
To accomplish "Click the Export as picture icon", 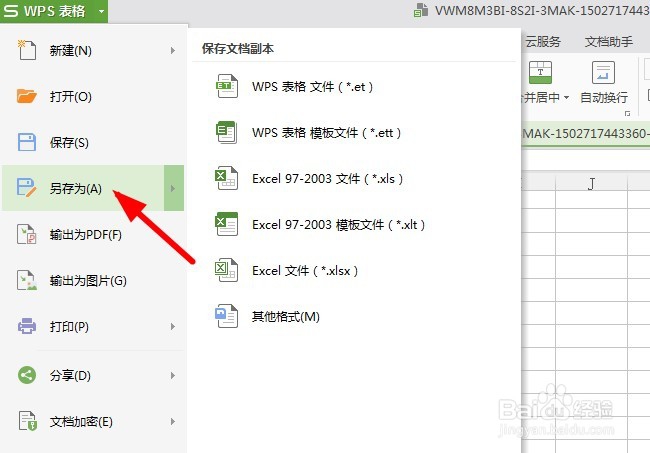I will point(27,280).
